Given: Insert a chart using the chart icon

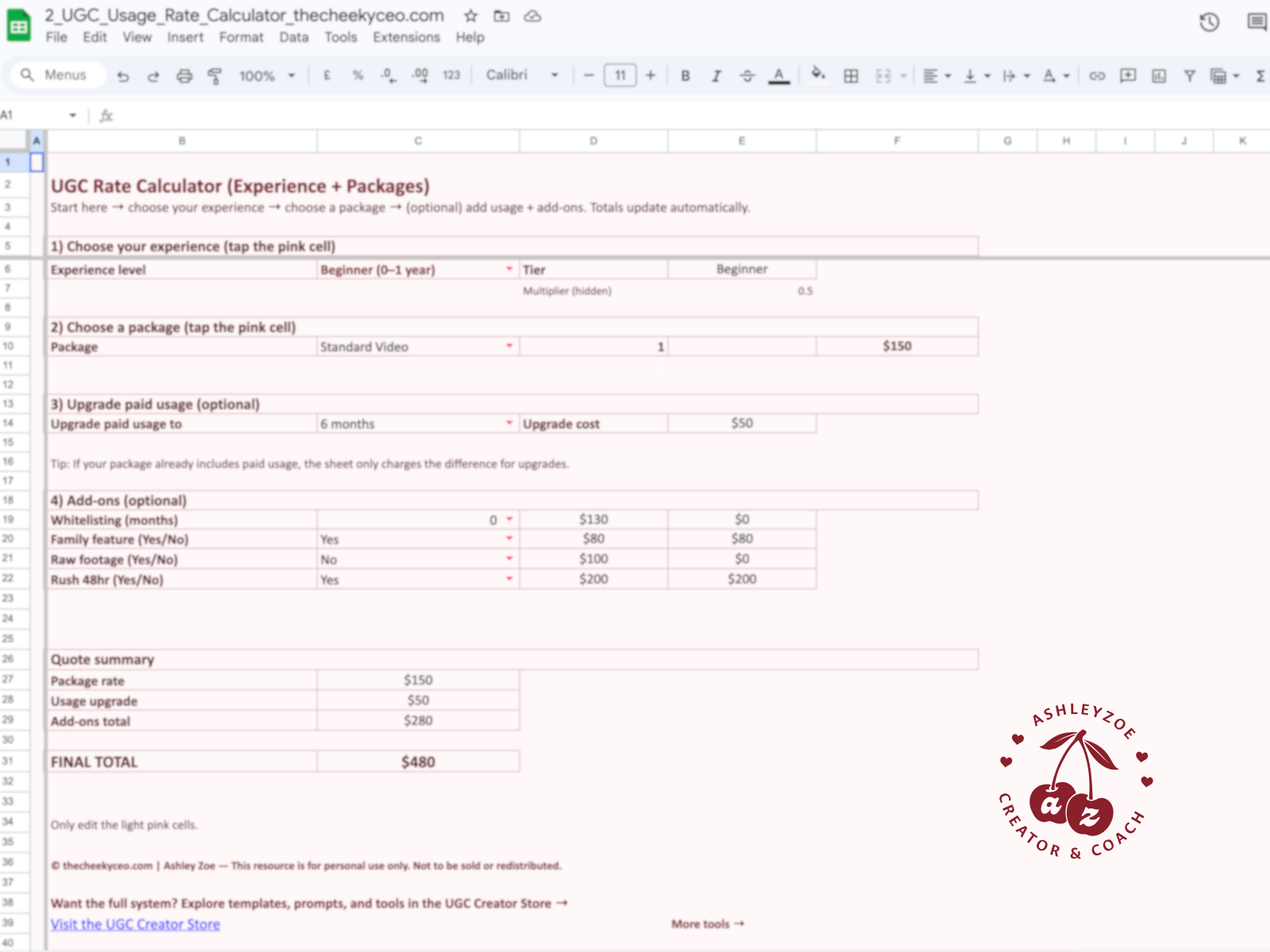Looking at the screenshot, I should coord(1158,76).
